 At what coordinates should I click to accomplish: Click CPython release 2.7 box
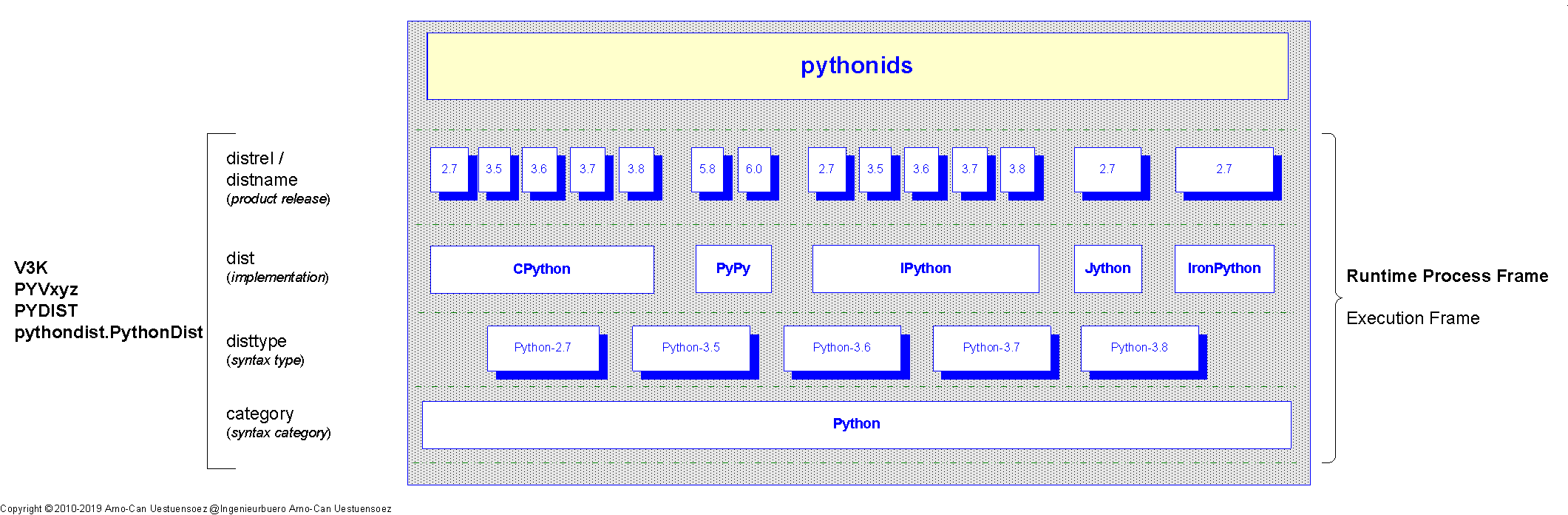tap(449, 169)
